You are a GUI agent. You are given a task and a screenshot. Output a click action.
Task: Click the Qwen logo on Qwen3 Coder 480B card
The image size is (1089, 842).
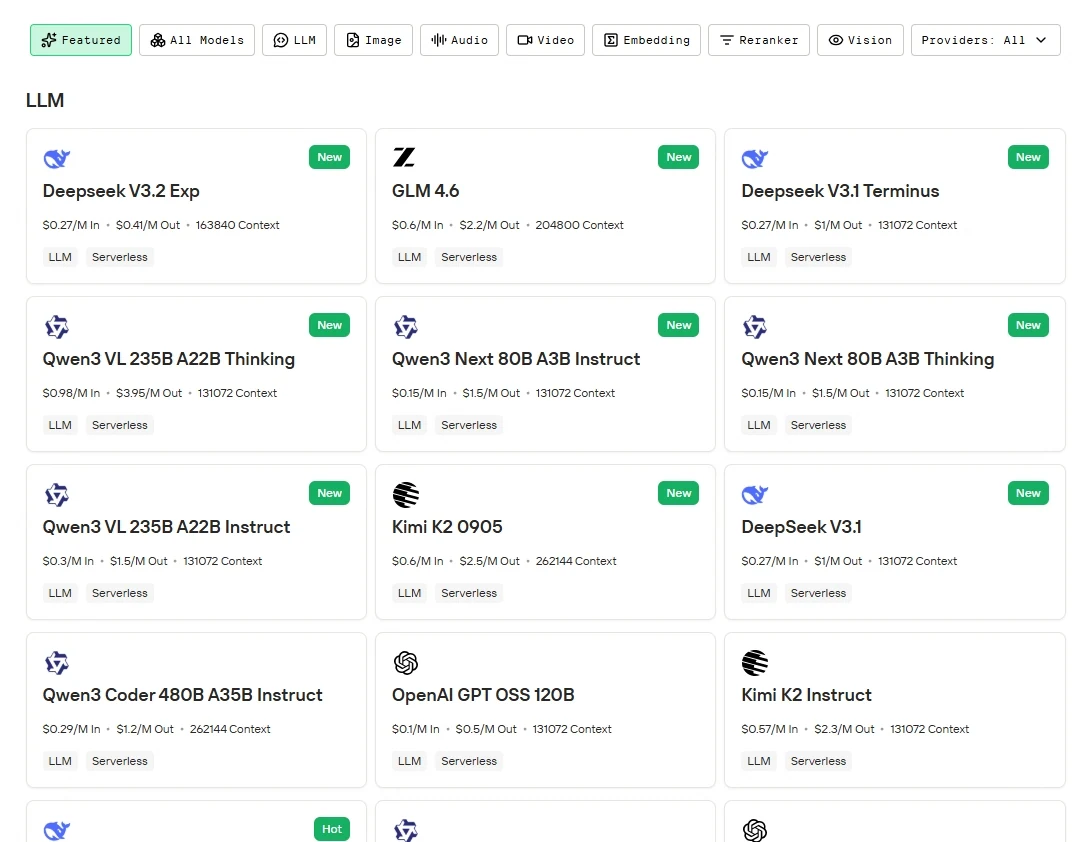point(57,663)
